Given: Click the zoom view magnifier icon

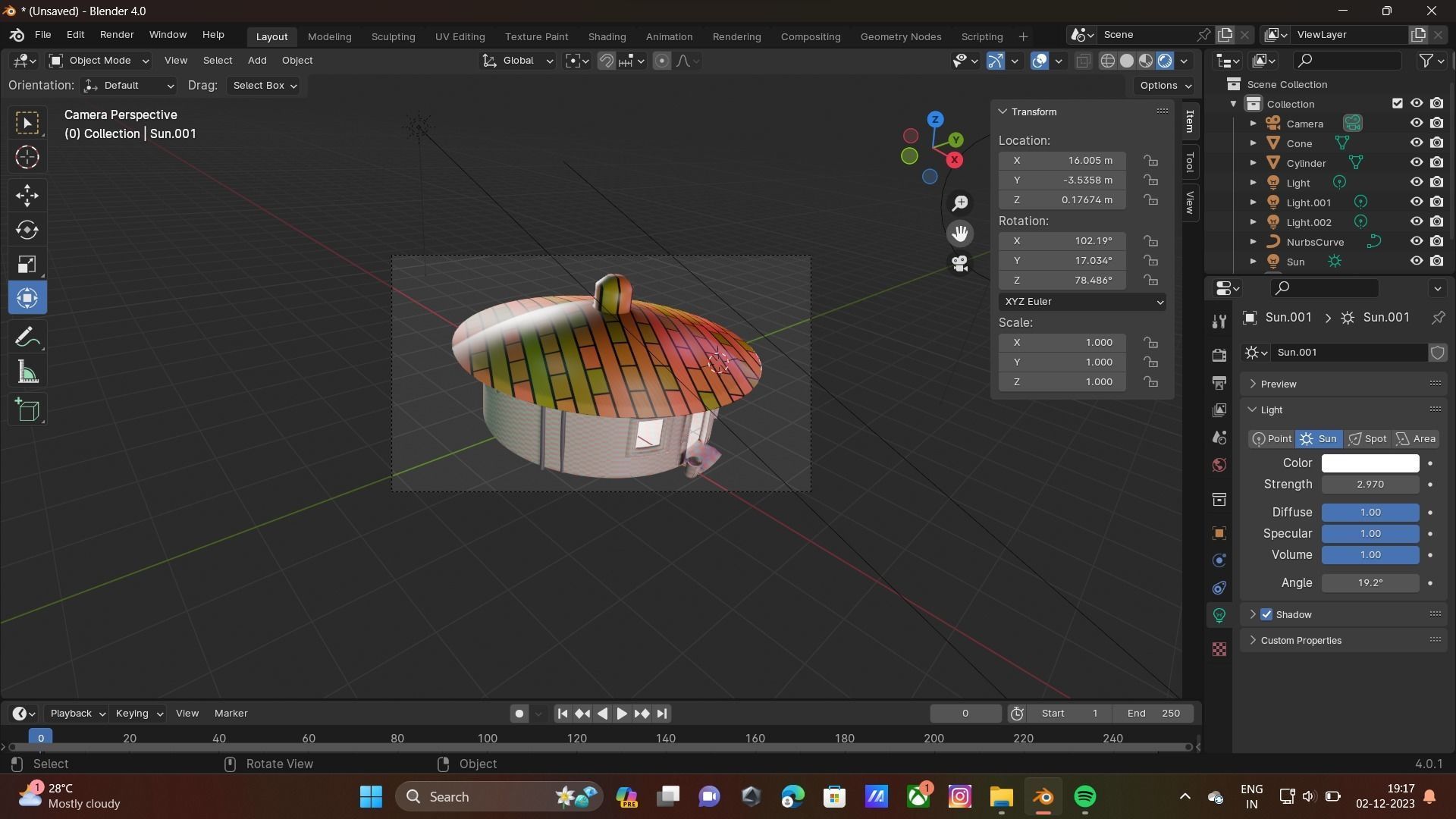Looking at the screenshot, I should [x=960, y=202].
